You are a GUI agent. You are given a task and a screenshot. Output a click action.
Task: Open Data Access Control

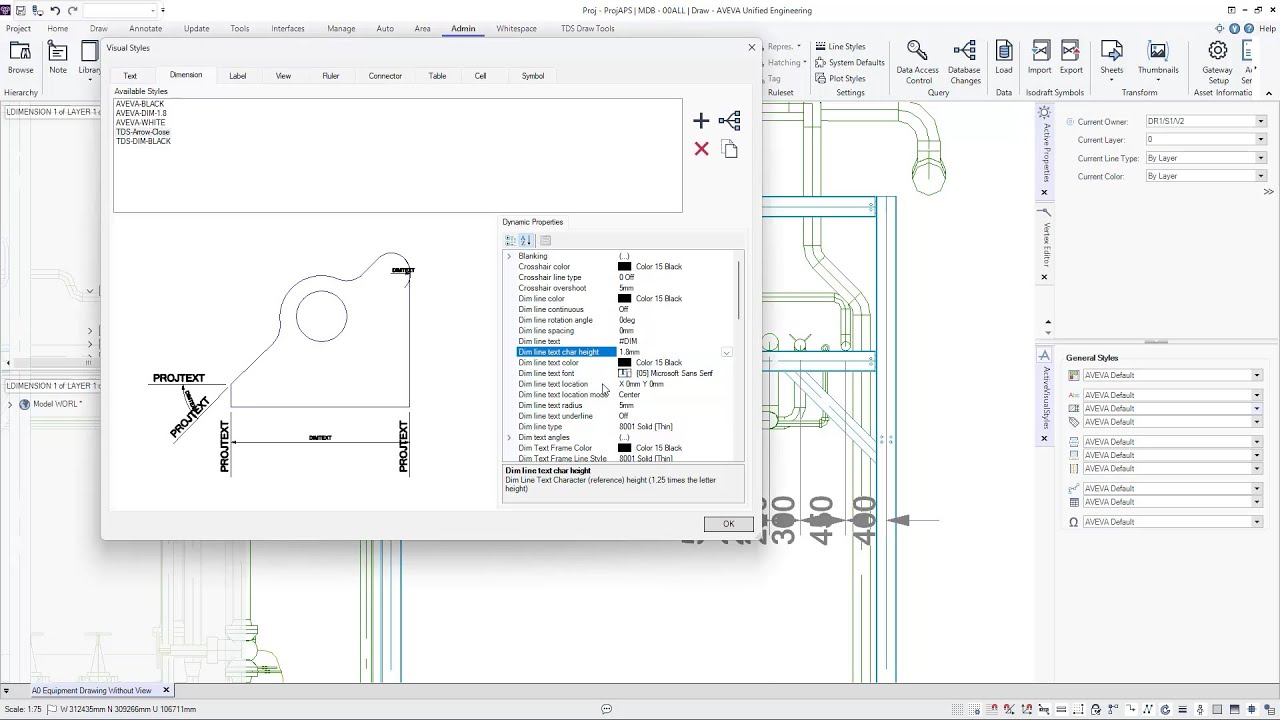click(917, 60)
